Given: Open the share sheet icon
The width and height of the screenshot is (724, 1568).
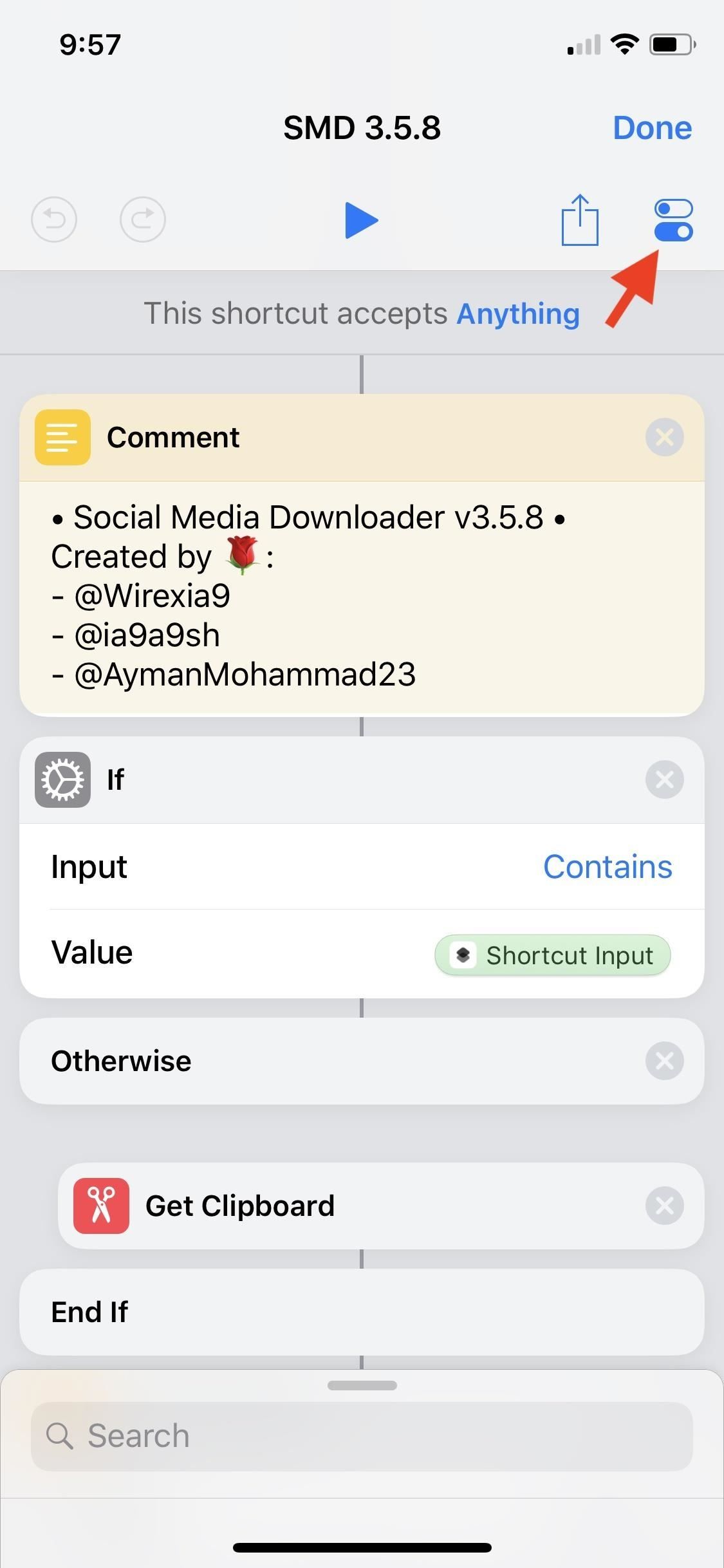Looking at the screenshot, I should [580, 220].
